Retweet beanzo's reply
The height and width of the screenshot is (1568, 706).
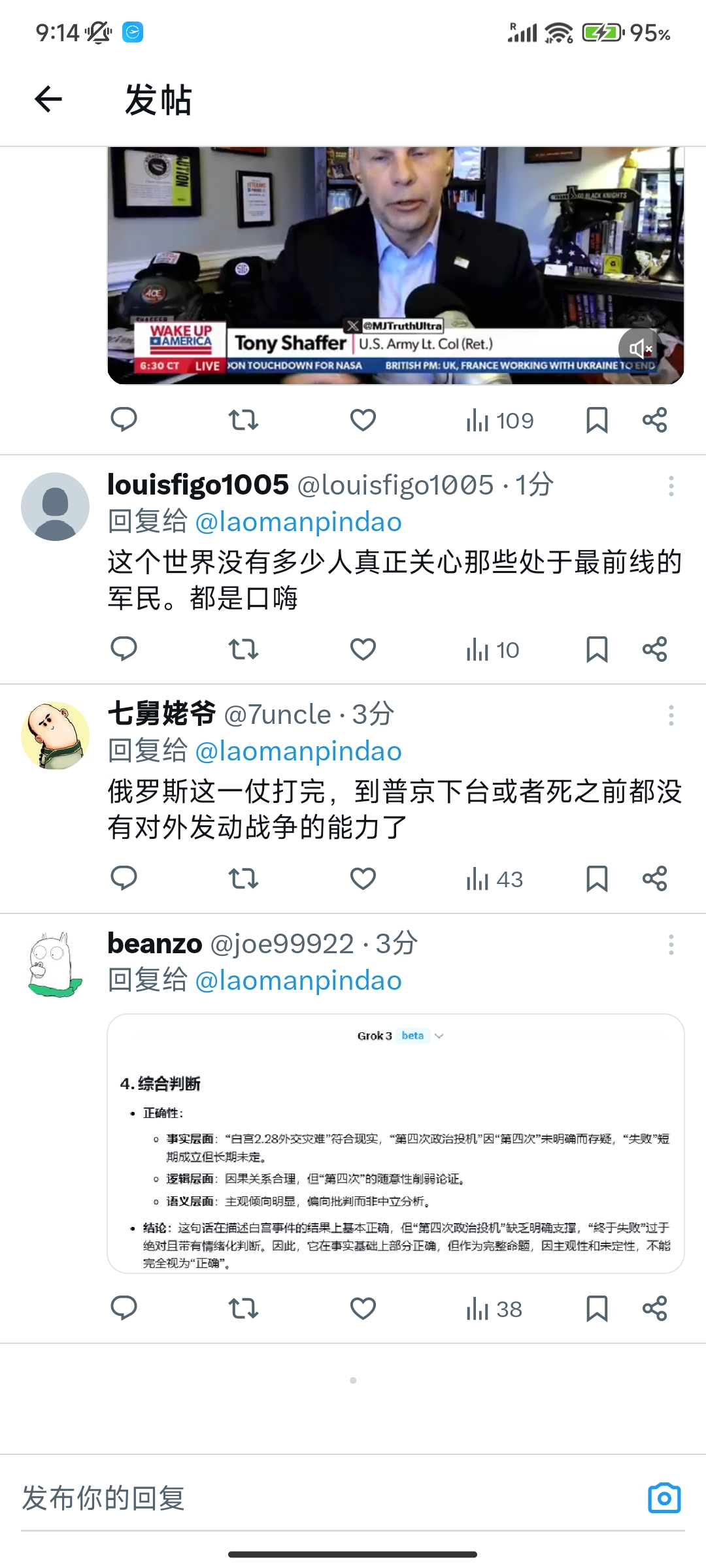point(243,1309)
